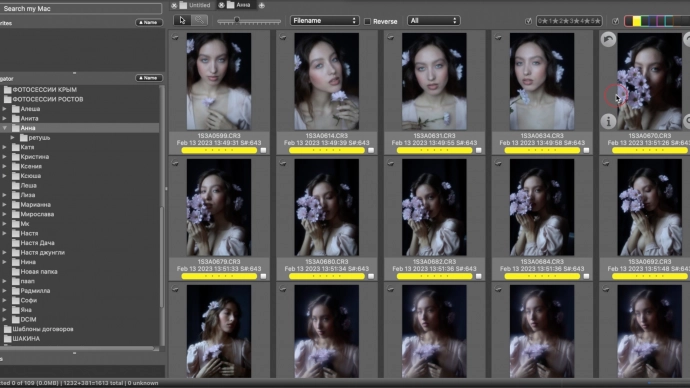Close the Анна contact sheet tab
The width and height of the screenshot is (690, 388).
coord(221,5)
